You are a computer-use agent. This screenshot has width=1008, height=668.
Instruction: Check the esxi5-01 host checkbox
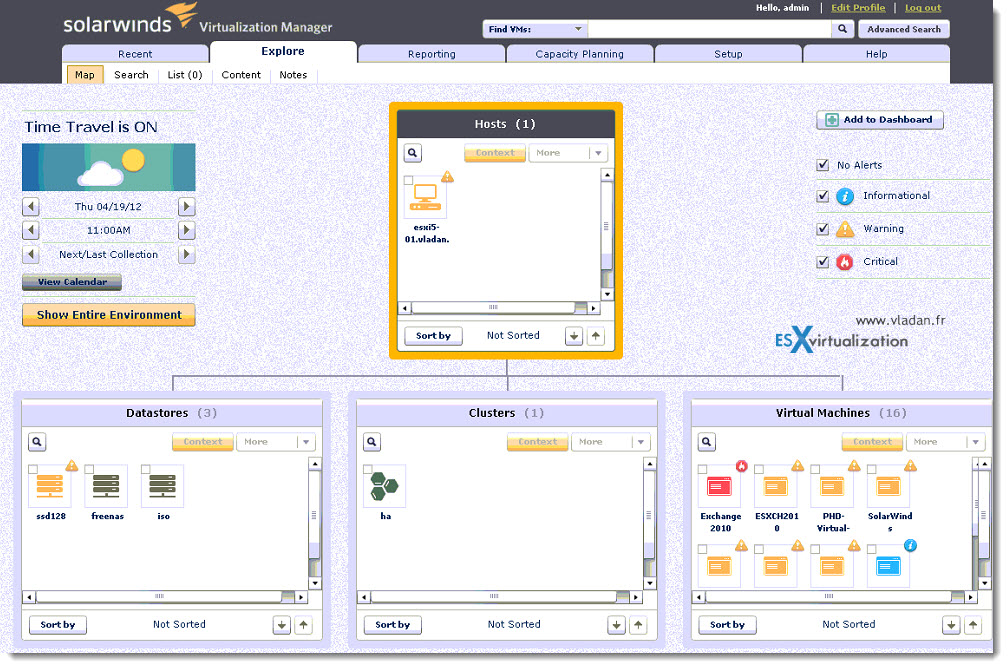point(408,181)
